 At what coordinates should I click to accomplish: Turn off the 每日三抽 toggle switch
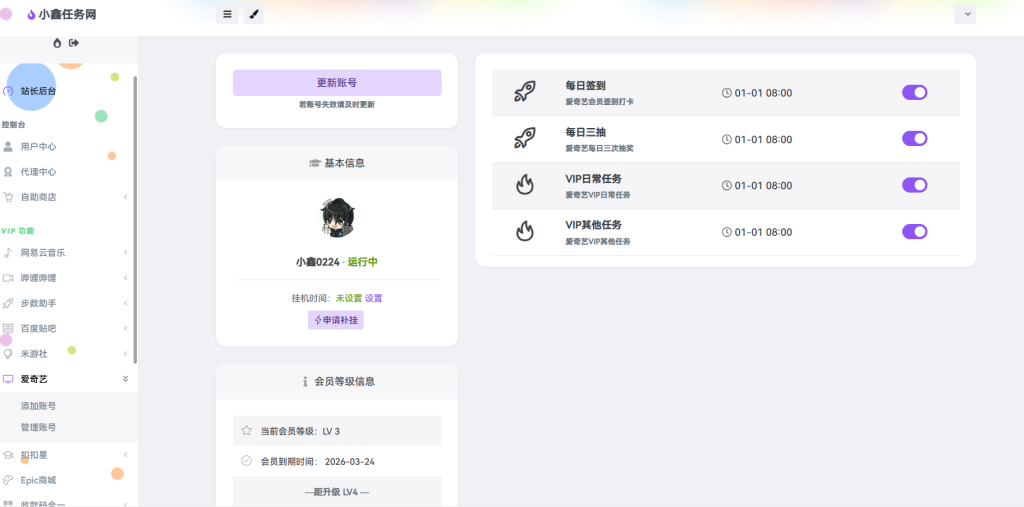[x=914, y=139]
